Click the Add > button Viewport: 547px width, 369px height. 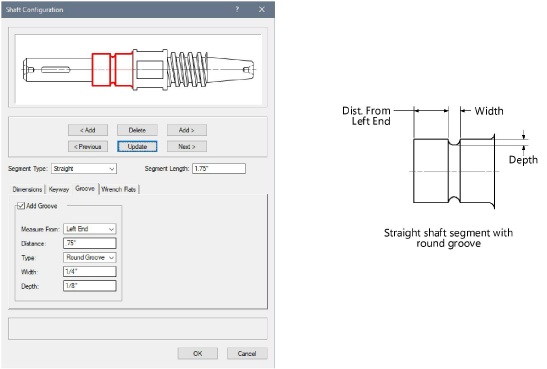point(187,130)
